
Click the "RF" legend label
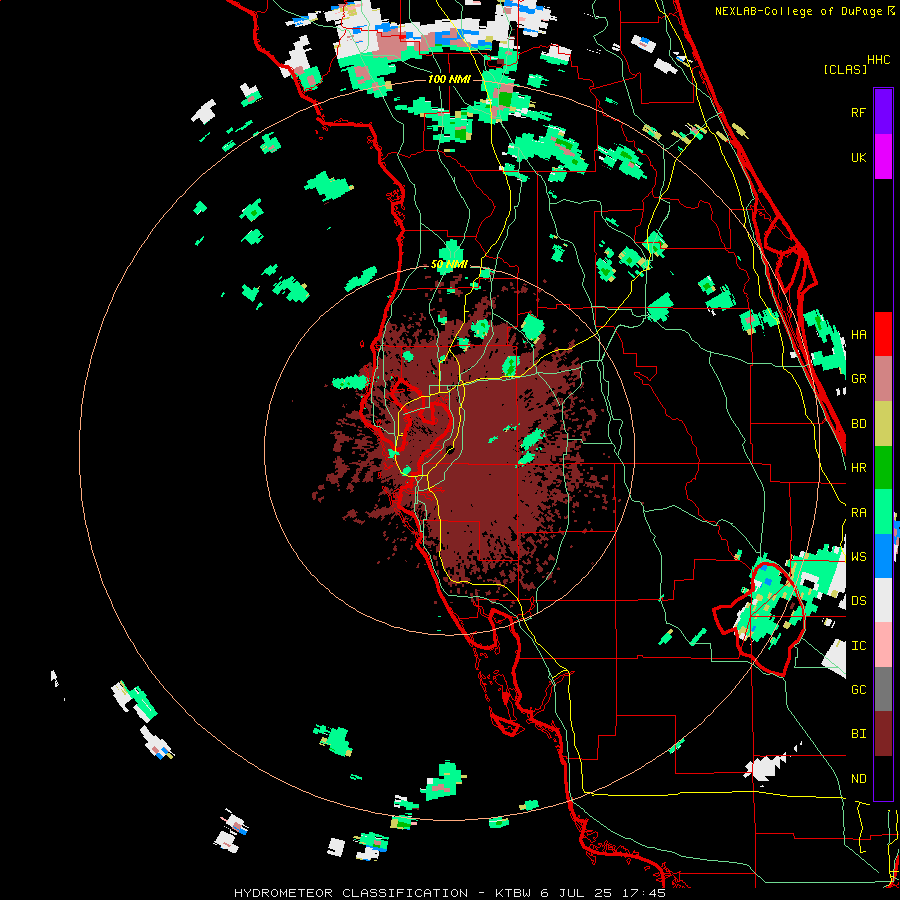pyautogui.click(x=858, y=112)
